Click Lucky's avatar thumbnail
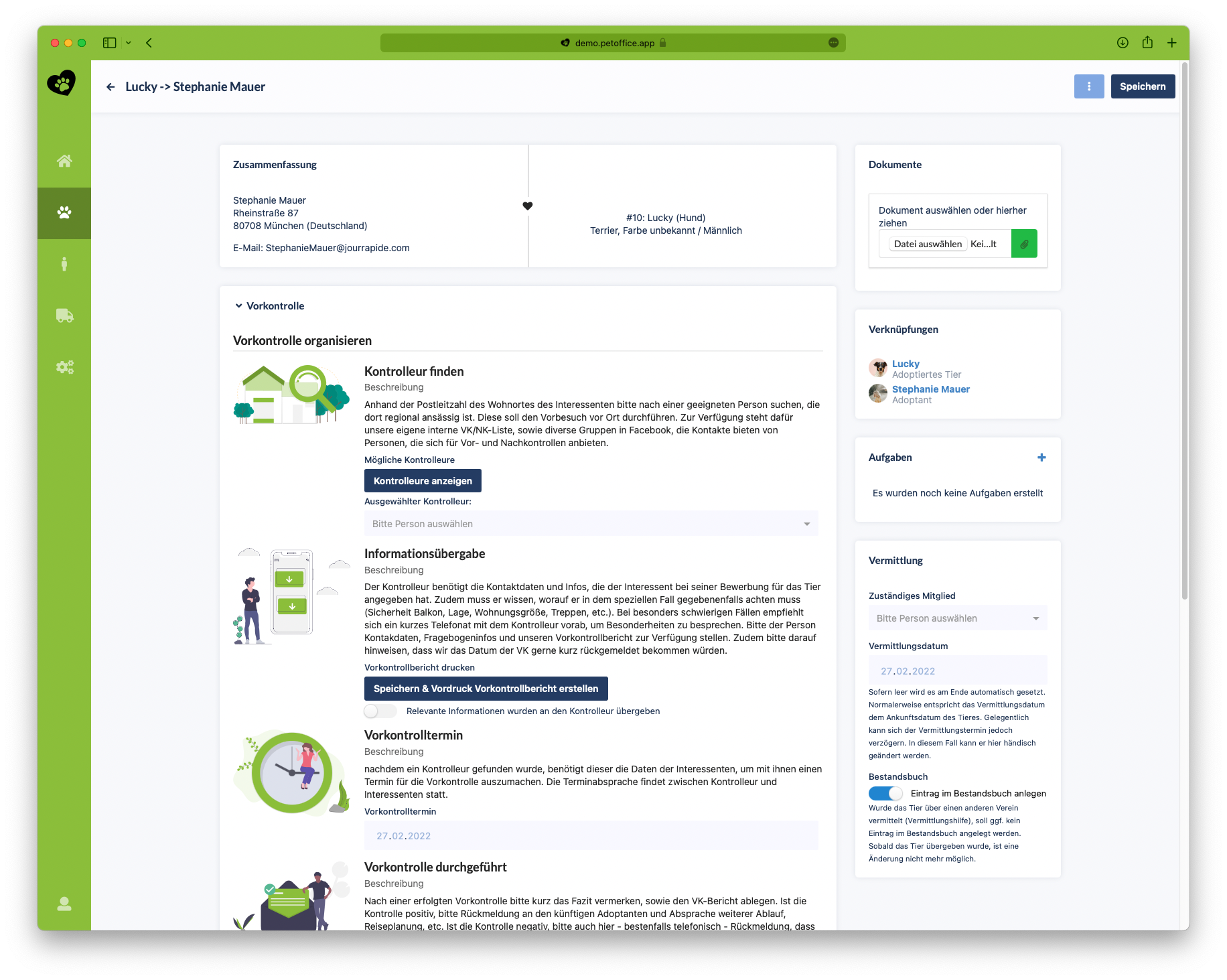This screenshot has width=1227, height=980. [x=878, y=368]
